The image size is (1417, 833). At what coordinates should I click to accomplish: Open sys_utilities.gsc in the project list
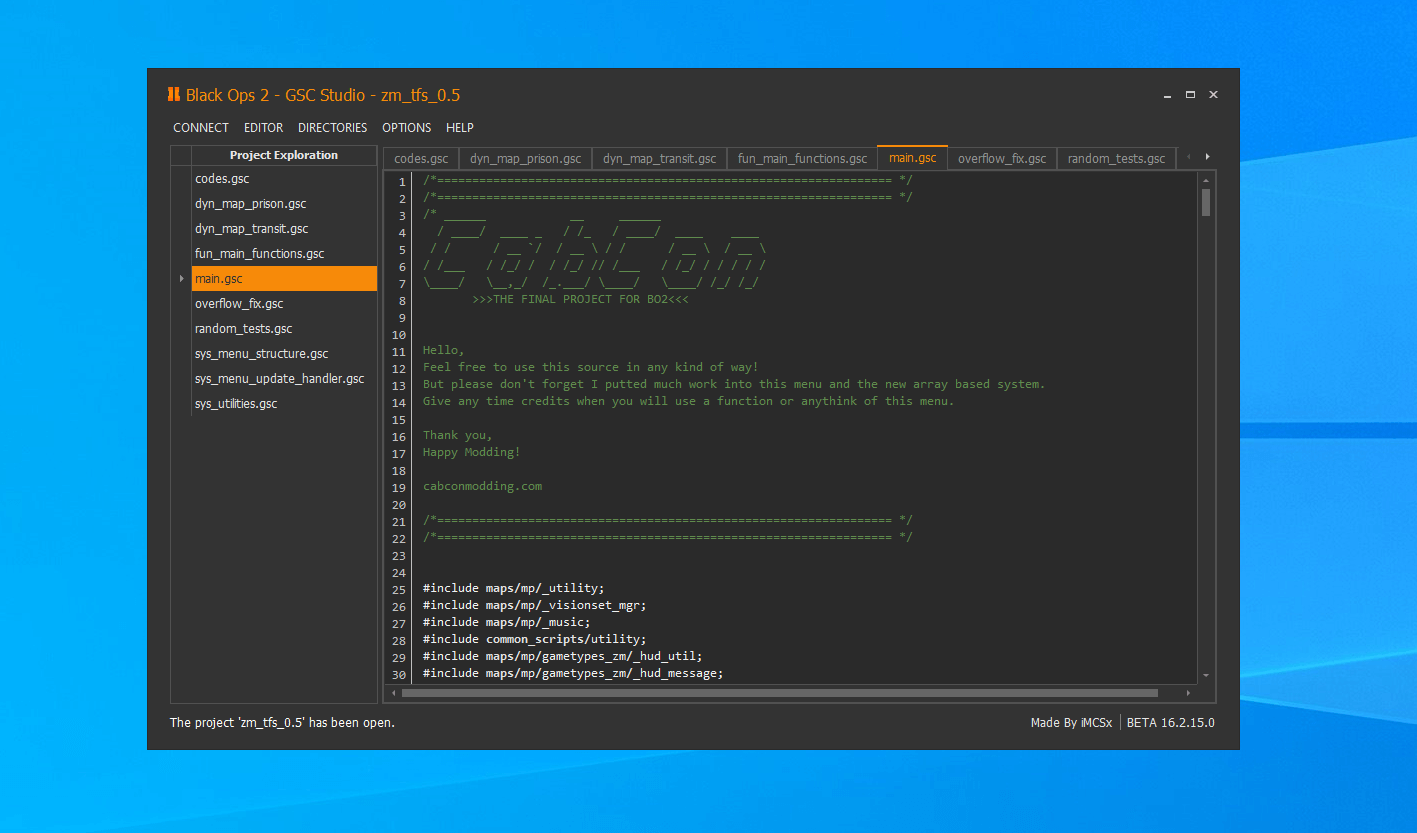pos(236,404)
